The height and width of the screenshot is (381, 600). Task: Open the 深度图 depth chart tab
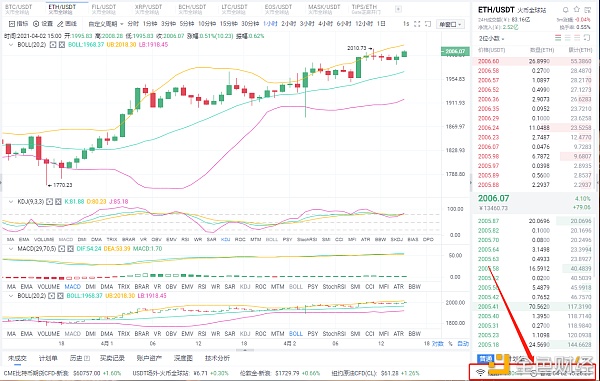coord(183,358)
